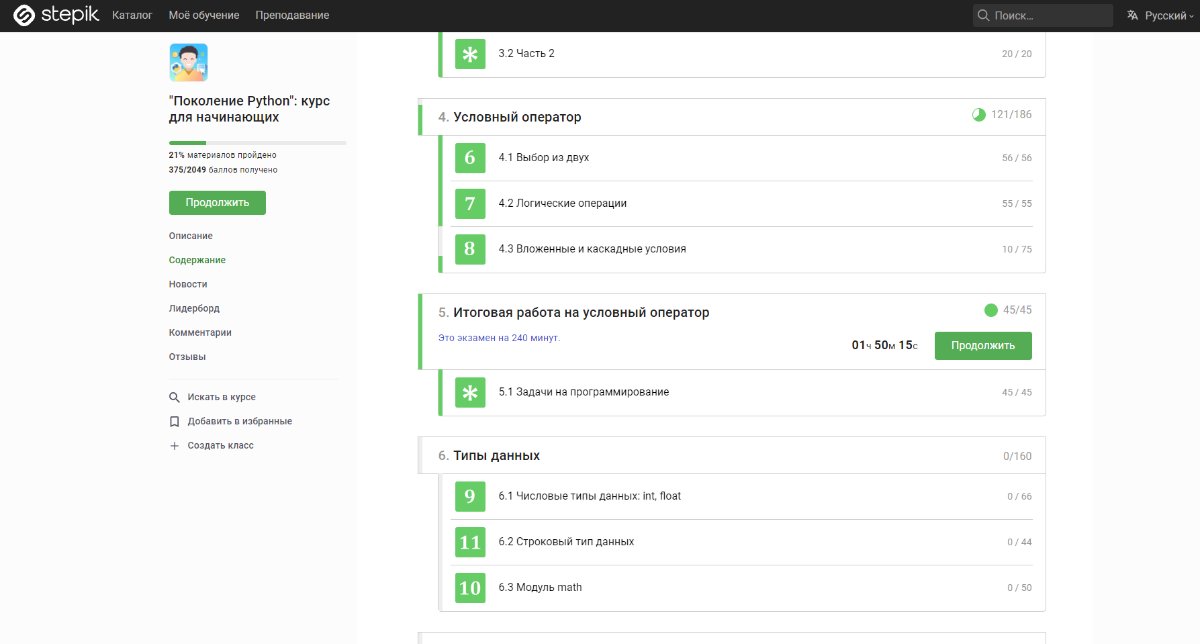This screenshot has width=1200, height=644.
Task: Click the plus icon to create class
Action: [x=175, y=446]
